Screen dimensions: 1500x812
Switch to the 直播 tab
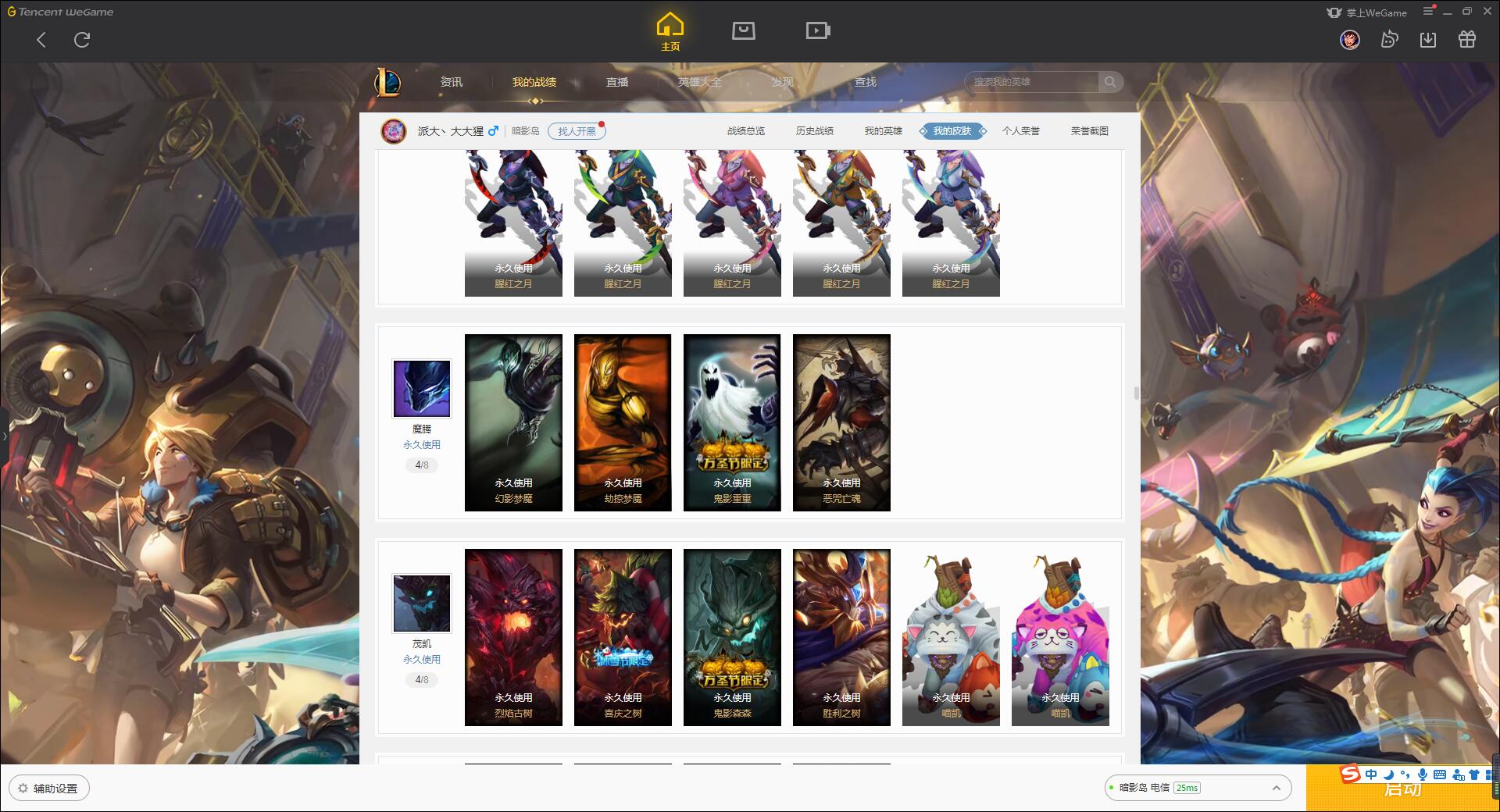point(617,82)
